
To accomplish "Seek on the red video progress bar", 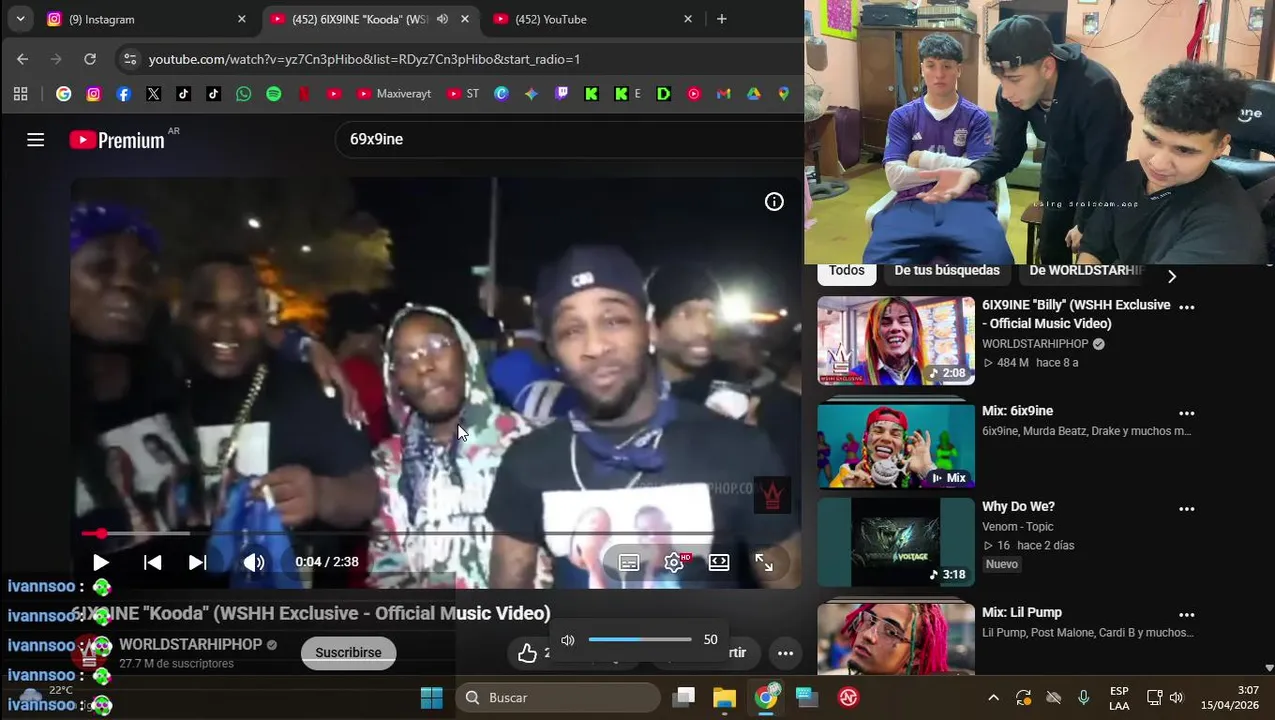I will tap(435, 534).
